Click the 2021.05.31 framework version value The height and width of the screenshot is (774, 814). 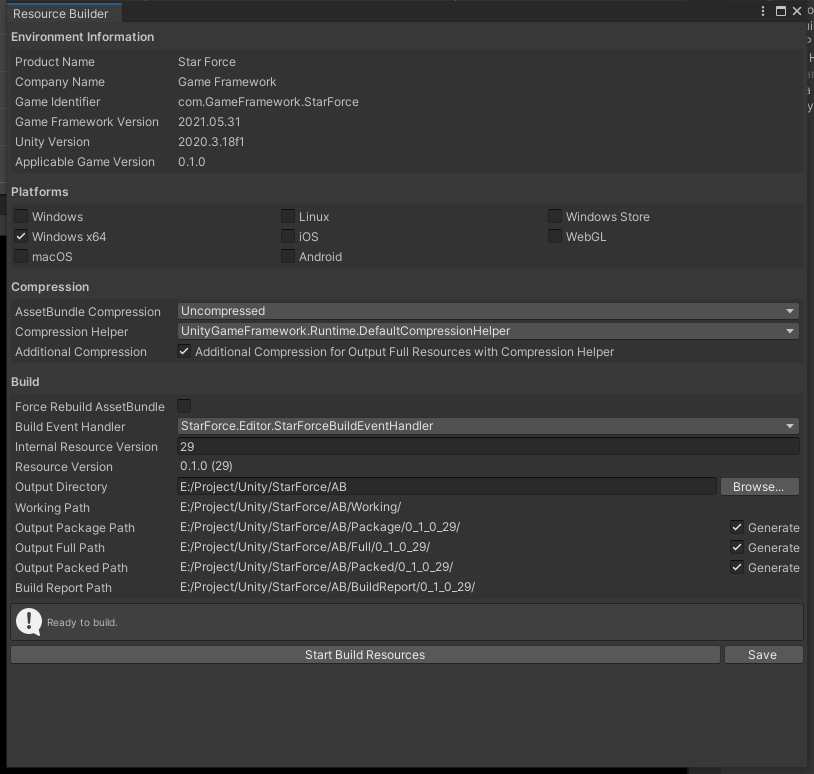click(209, 122)
